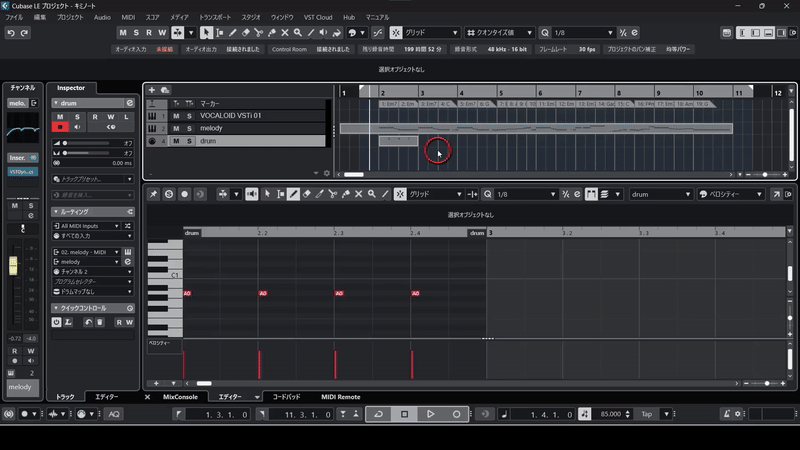The height and width of the screenshot is (450, 800).
Task: Toggle Mute on the drum track
Action: (x=176, y=141)
